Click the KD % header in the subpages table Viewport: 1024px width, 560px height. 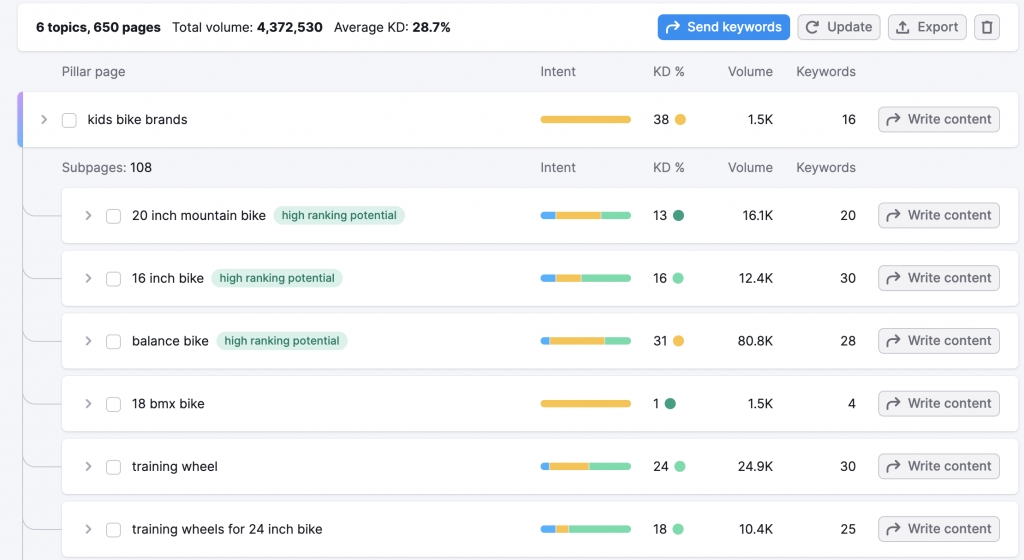click(669, 168)
